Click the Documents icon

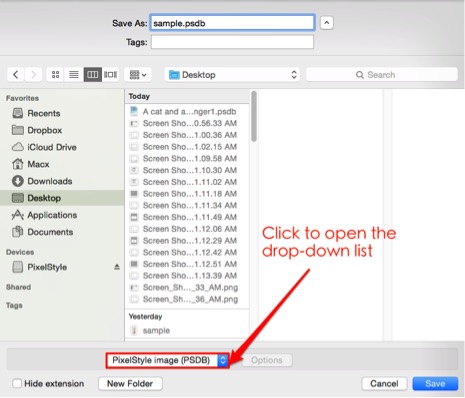tap(18, 232)
